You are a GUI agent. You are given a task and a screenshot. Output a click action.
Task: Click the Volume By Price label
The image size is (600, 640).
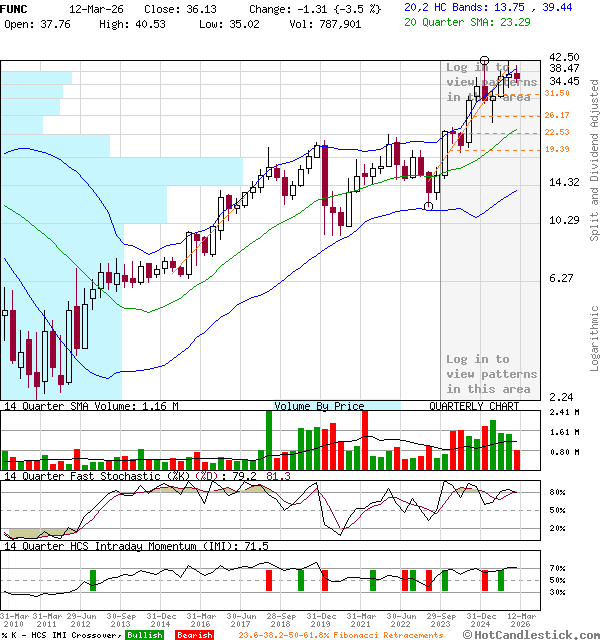320,407
